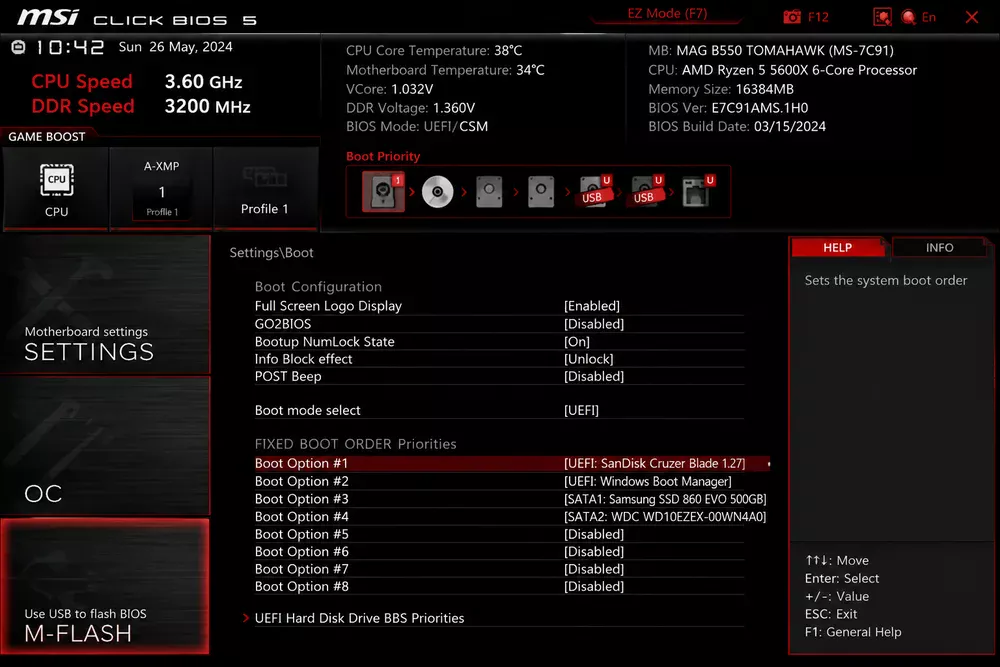
Task: Change the Bootup NumLock State value
Action: click(x=577, y=342)
